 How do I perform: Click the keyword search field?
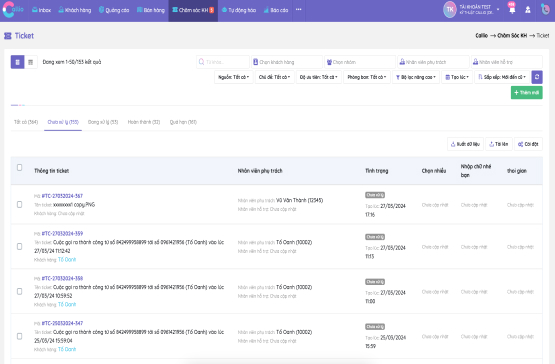[x=223, y=62]
